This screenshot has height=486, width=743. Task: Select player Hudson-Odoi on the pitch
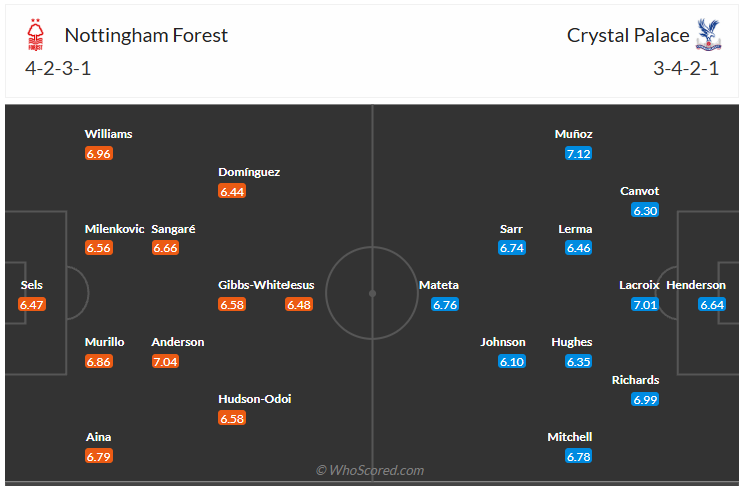255,399
